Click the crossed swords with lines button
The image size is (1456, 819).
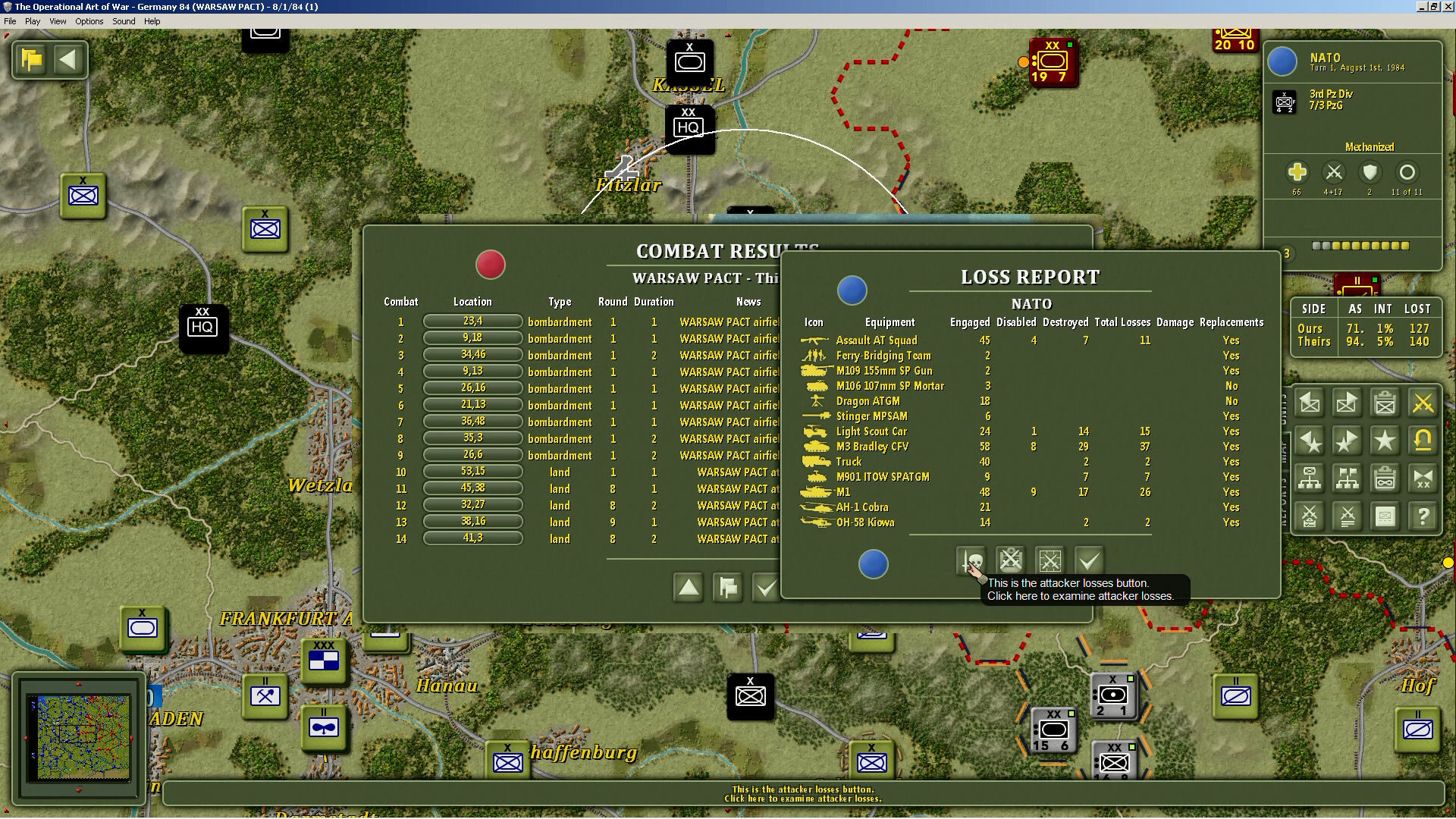tap(1347, 516)
